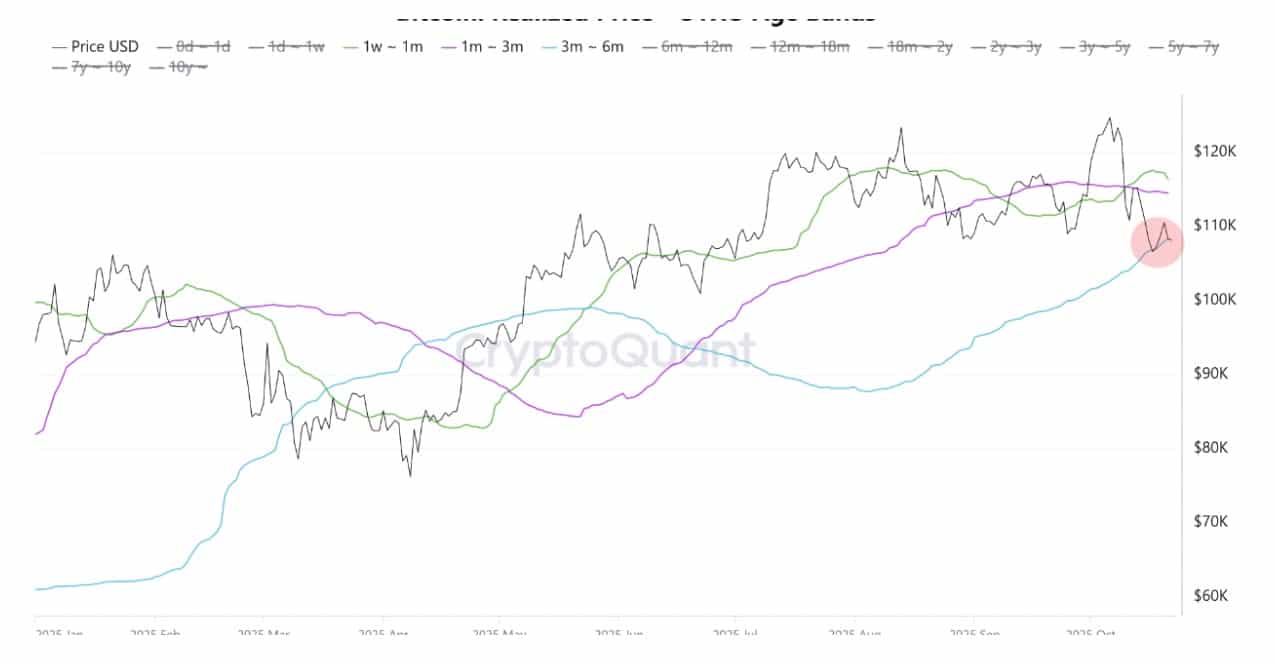Image resolution: width=1276 pixels, height=664 pixels.
Task: Click the $60K y-axis label
Action: tap(1215, 596)
